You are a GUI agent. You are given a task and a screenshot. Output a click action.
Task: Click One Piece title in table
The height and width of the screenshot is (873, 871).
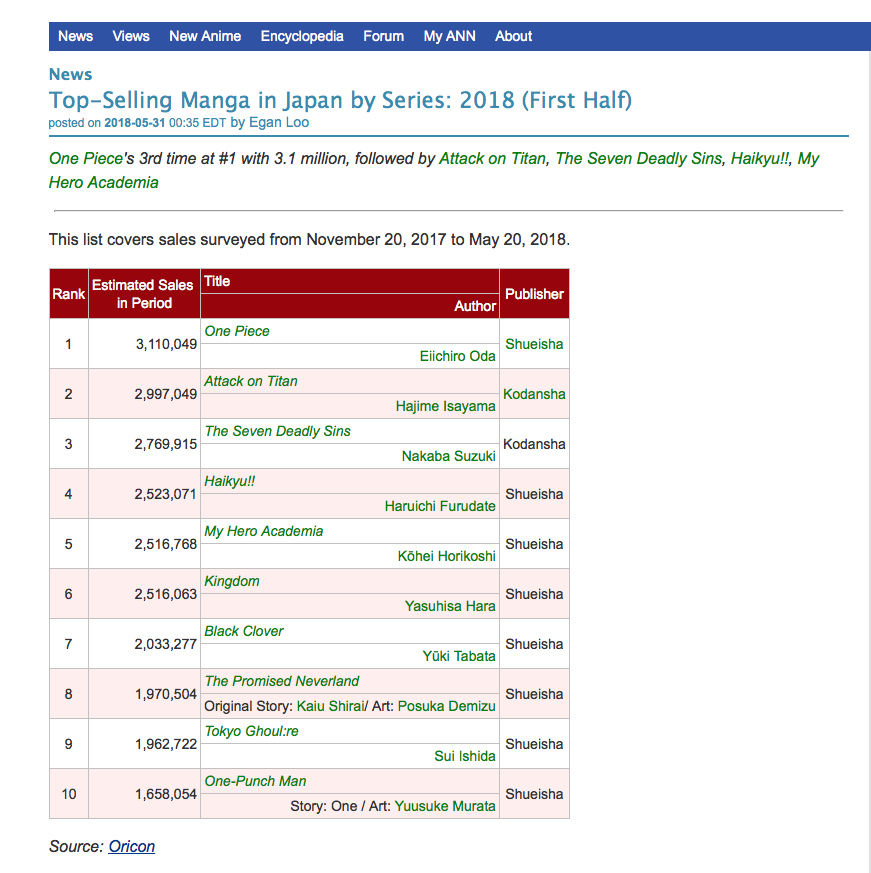tap(237, 331)
